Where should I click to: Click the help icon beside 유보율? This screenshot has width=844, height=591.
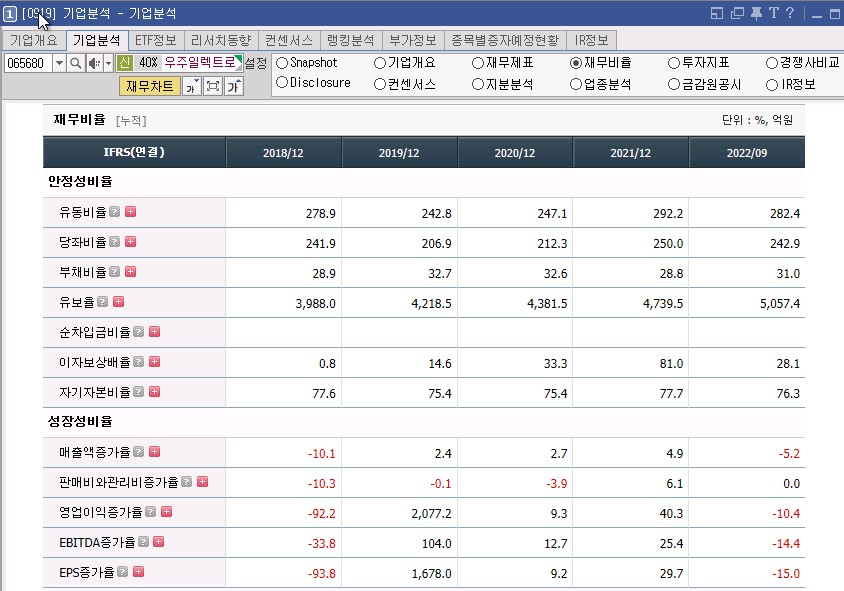pos(102,301)
